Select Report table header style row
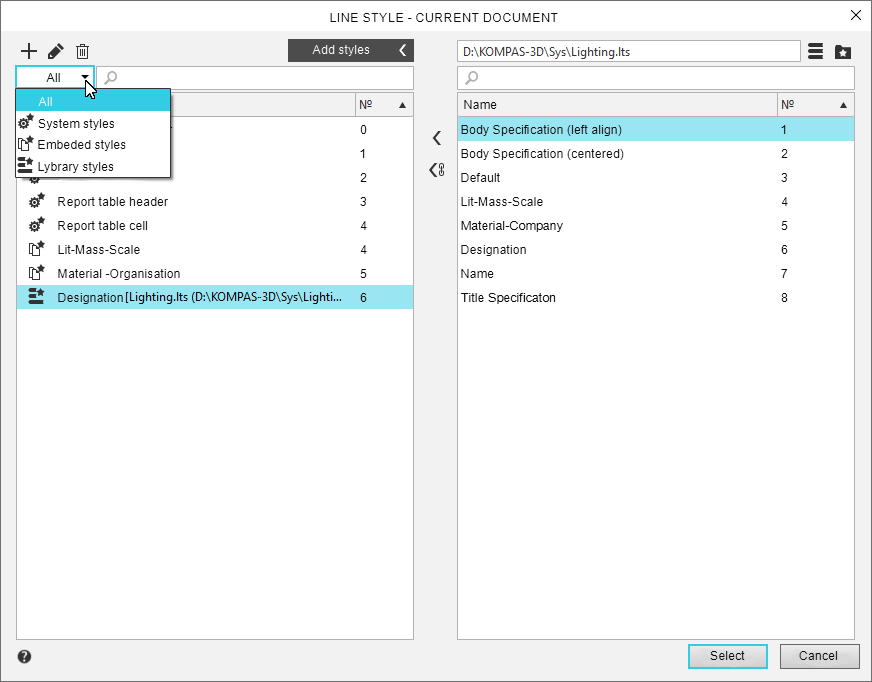The height and width of the screenshot is (682, 872). click(112, 202)
